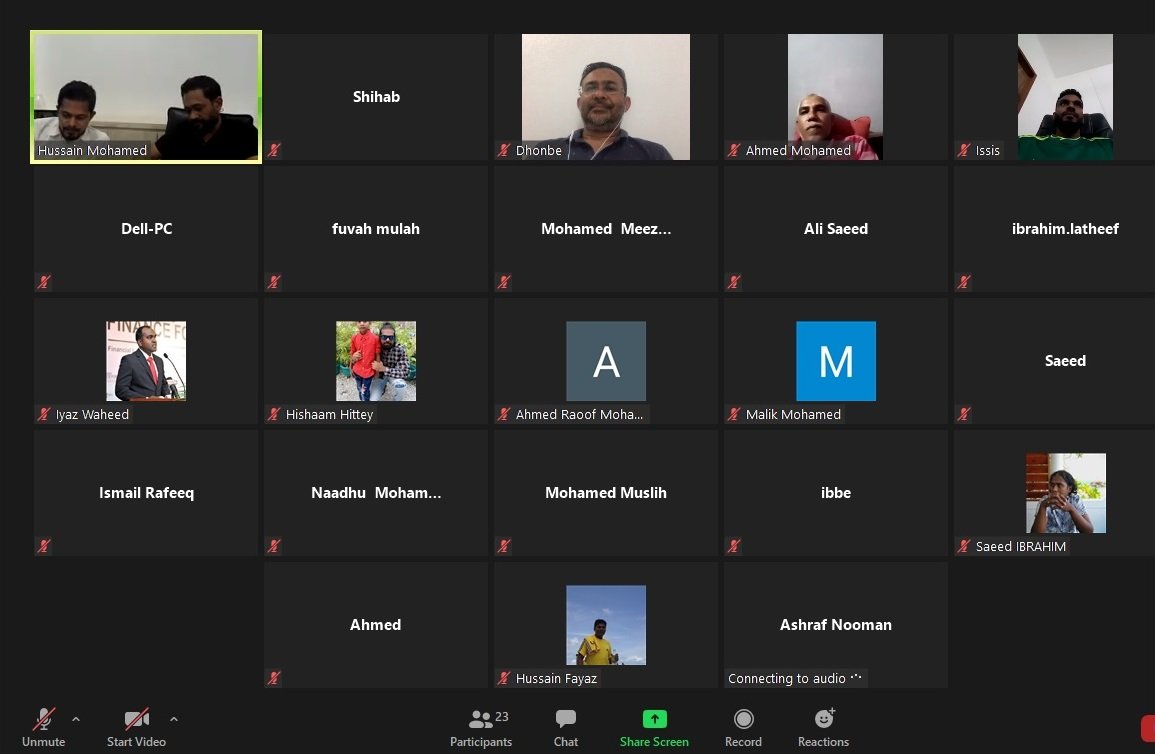Click the muted mic icon on Shihab's tile
Image resolution: width=1155 pixels, height=754 pixels.
(x=274, y=150)
